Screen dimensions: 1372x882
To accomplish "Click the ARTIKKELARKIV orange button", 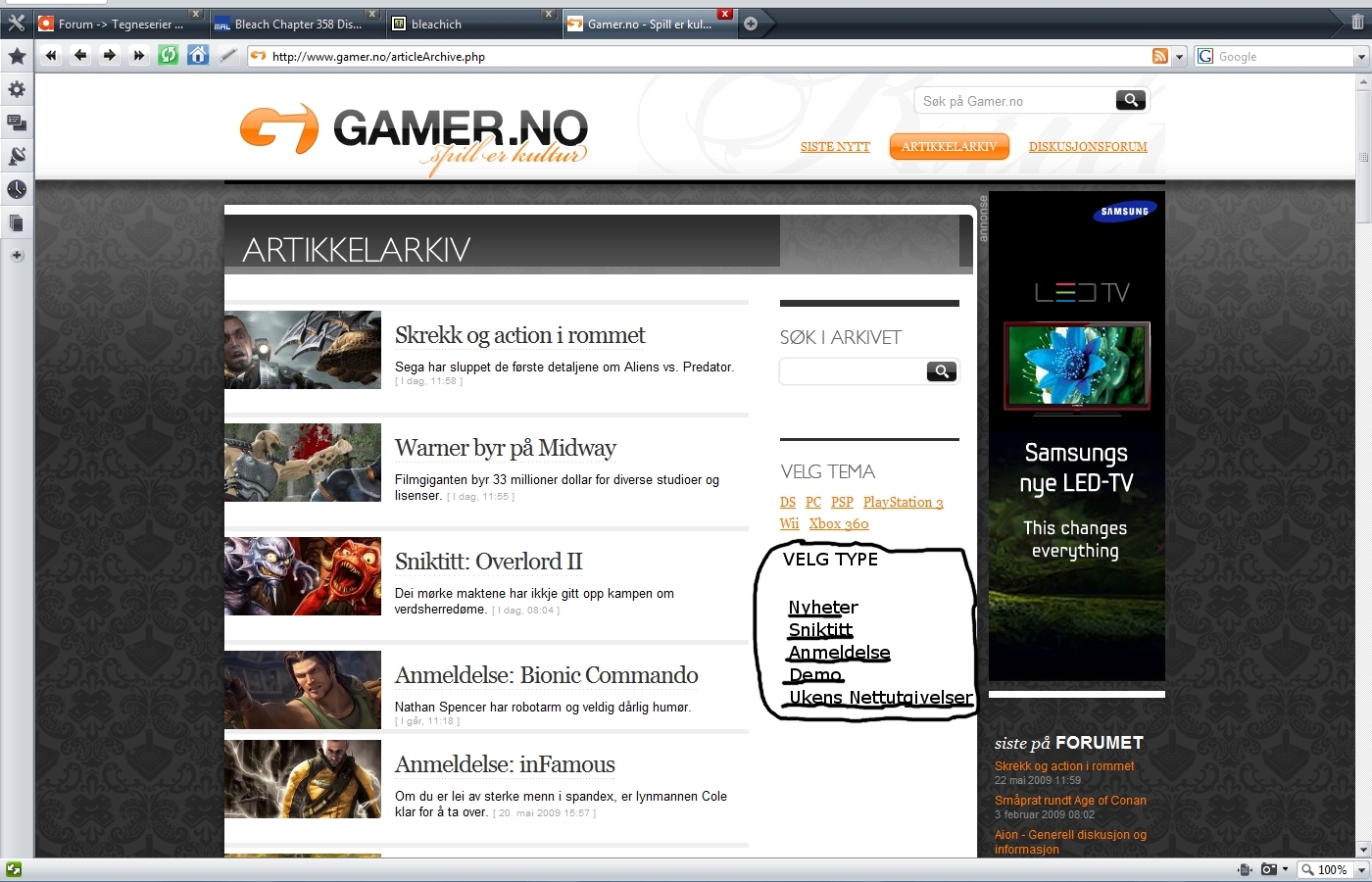I will [x=949, y=146].
